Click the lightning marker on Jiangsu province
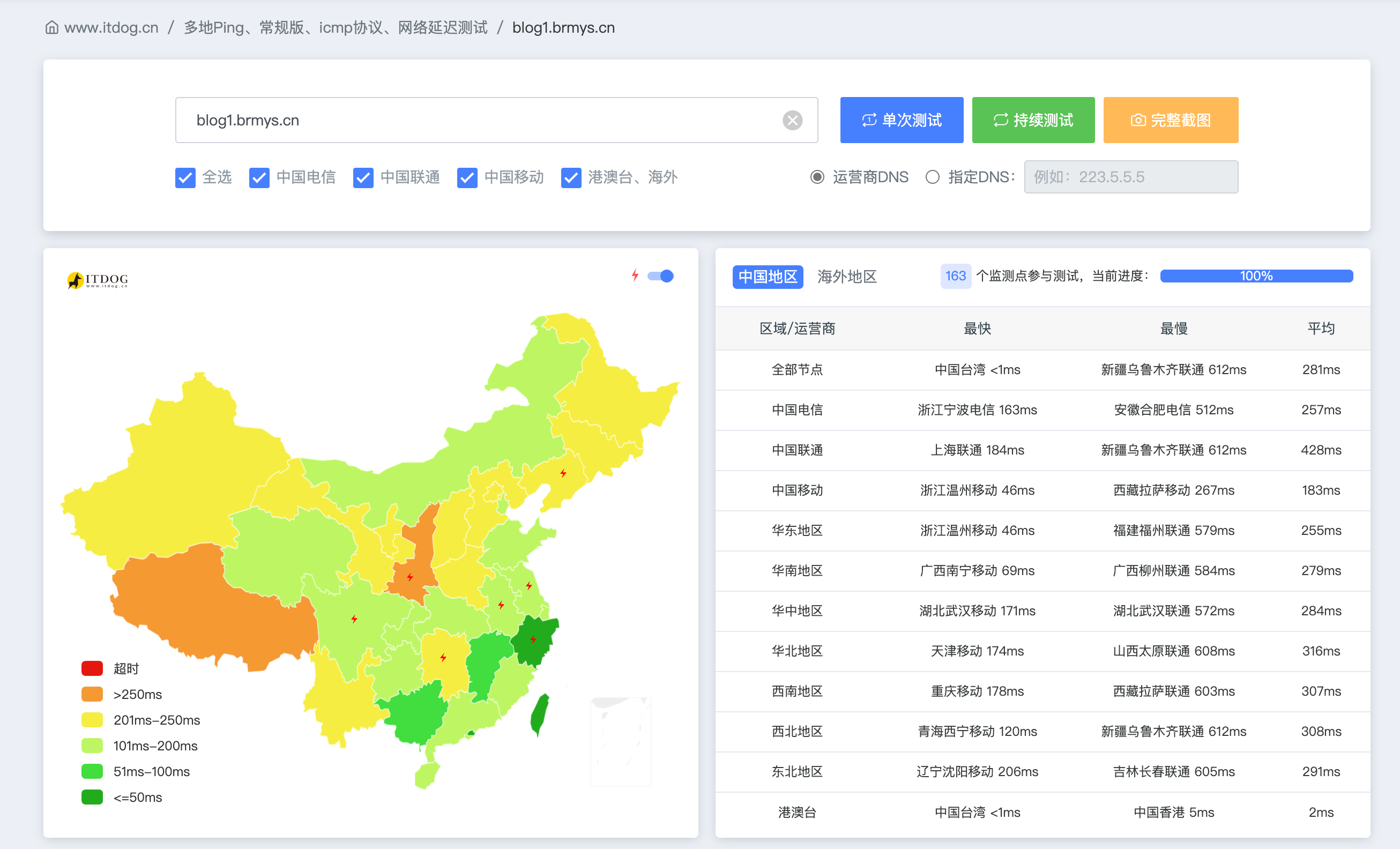 pyautogui.click(x=529, y=585)
